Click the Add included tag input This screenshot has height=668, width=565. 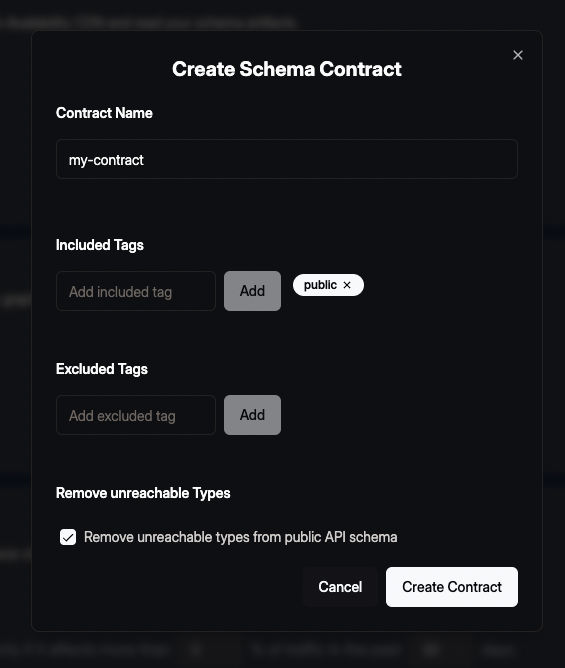point(136,291)
